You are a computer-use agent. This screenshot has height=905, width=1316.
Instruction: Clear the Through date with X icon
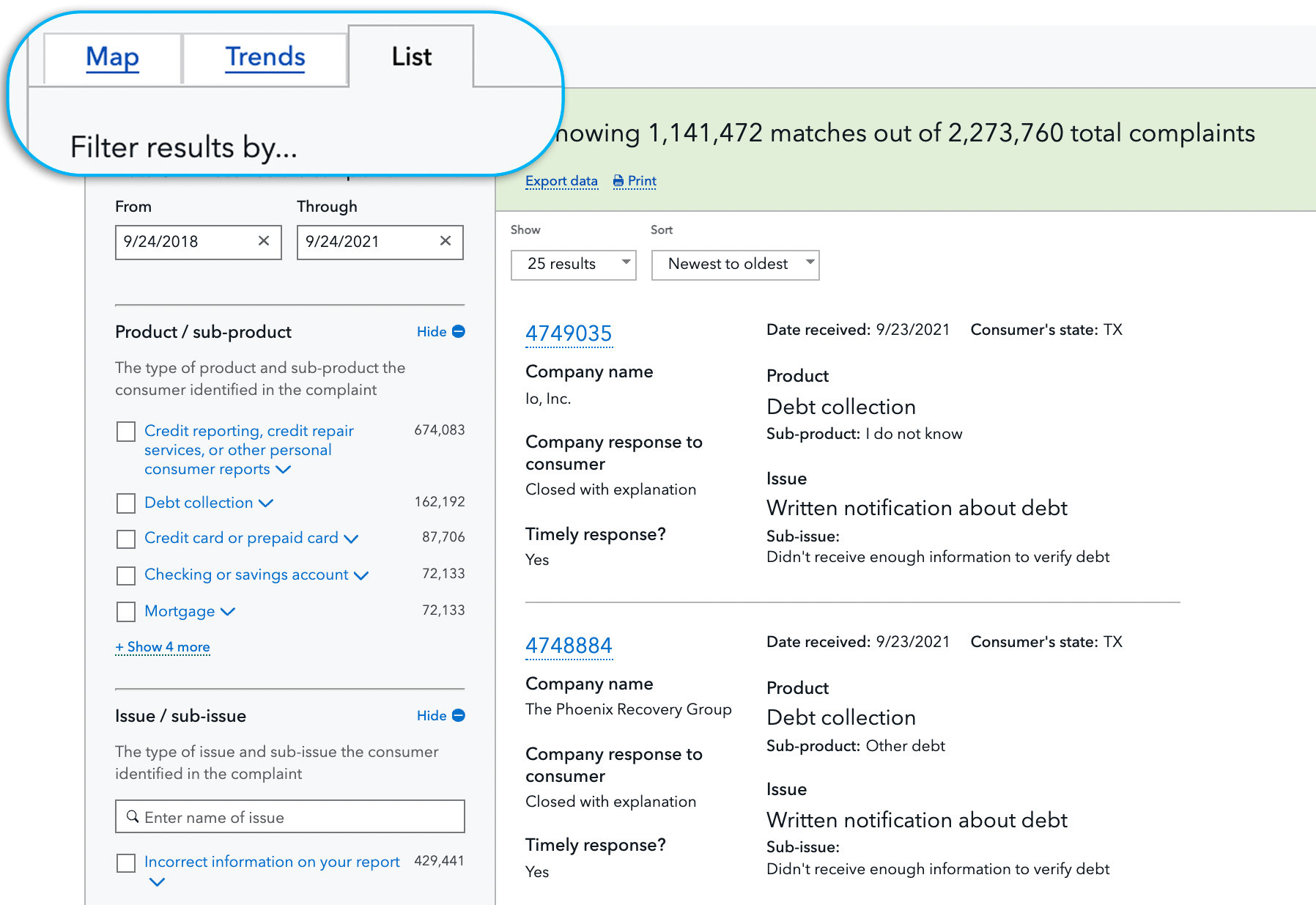(445, 241)
